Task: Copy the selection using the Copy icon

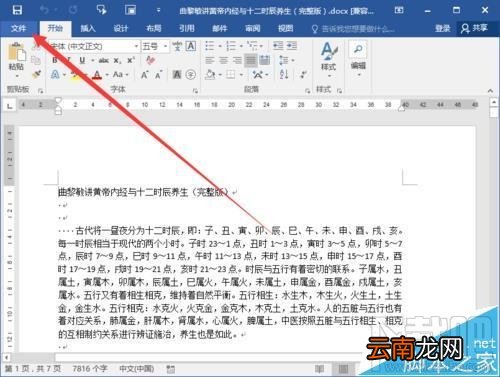Action: point(36,61)
